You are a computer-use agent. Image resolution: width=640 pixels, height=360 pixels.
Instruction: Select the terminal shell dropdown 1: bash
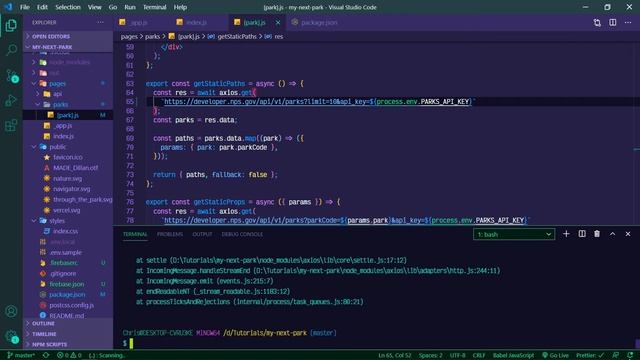(x=513, y=234)
